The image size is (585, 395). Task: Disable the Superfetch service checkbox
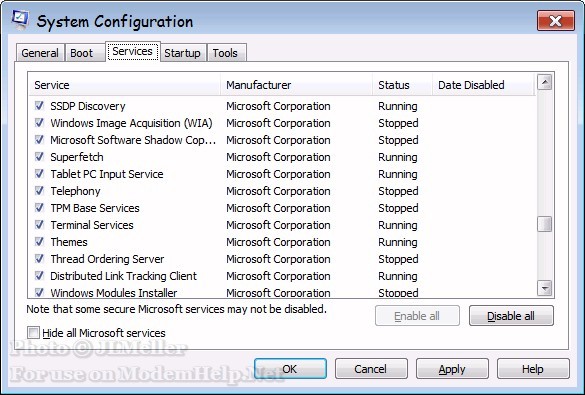coord(39,157)
